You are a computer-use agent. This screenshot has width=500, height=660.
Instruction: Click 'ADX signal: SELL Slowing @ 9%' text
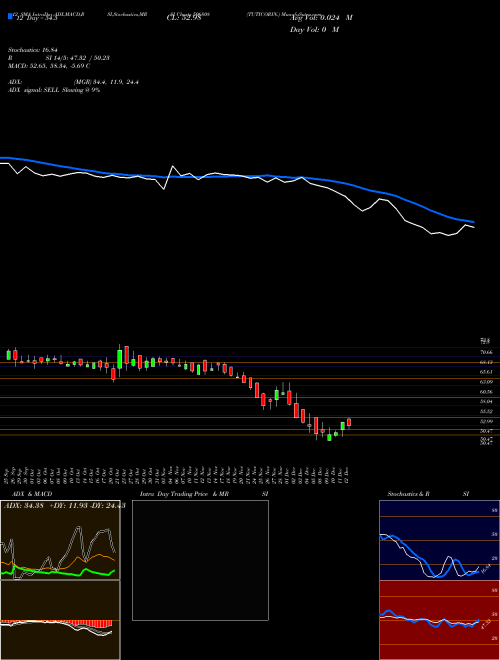(x=54, y=90)
